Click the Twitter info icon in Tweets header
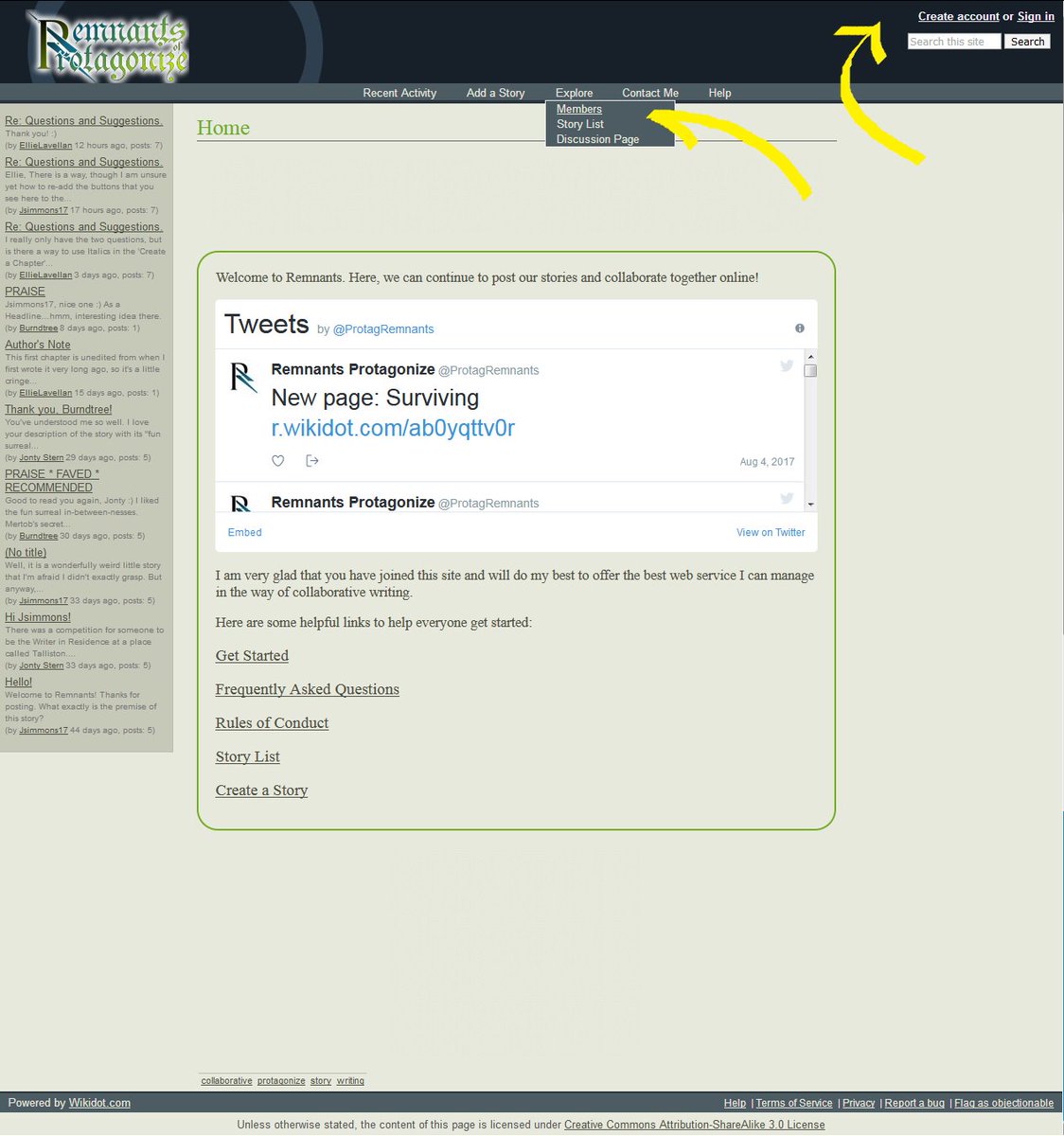 800,328
